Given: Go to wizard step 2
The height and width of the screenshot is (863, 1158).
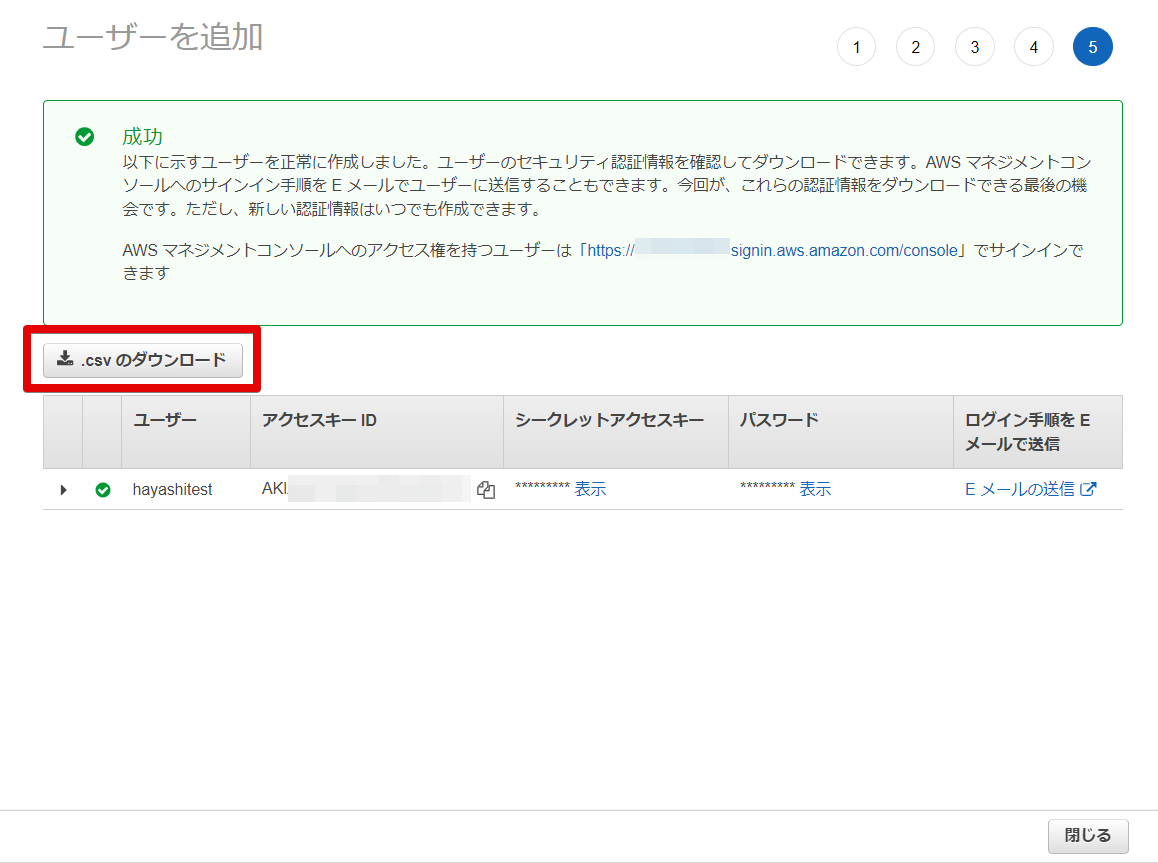Looking at the screenshot, I should [915, 47].
